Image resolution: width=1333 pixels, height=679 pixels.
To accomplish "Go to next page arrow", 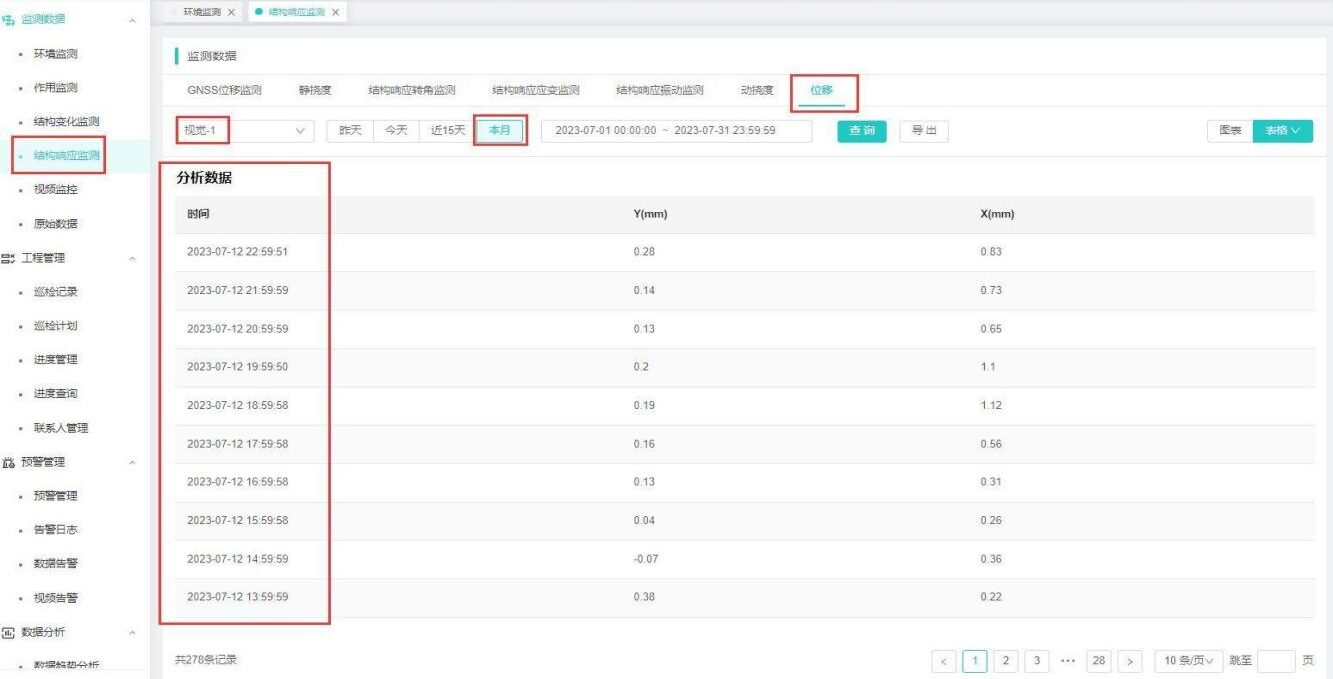I will [1130, 661].
